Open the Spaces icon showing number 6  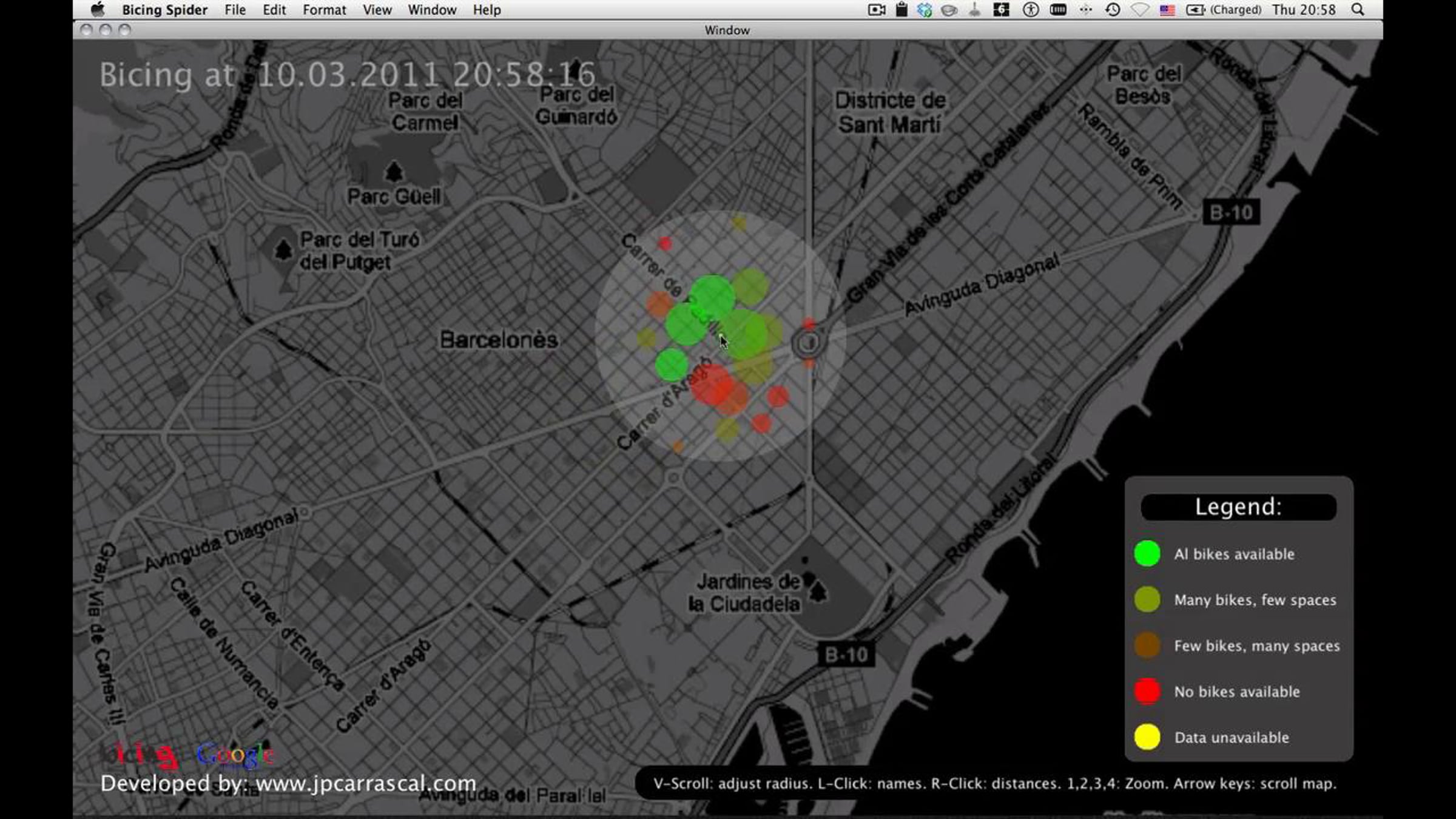tap(1001, 10)
